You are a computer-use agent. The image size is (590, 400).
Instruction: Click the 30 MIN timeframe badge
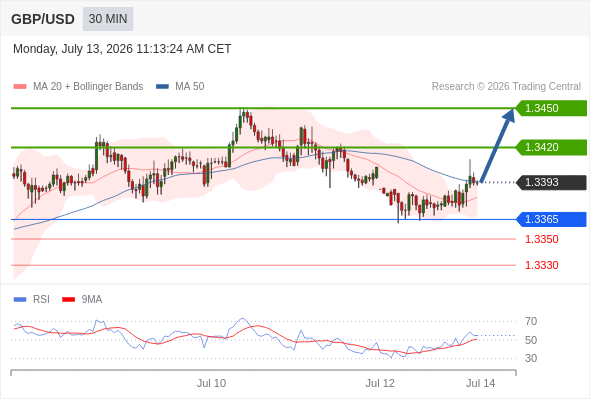click(x=108, y=19)
